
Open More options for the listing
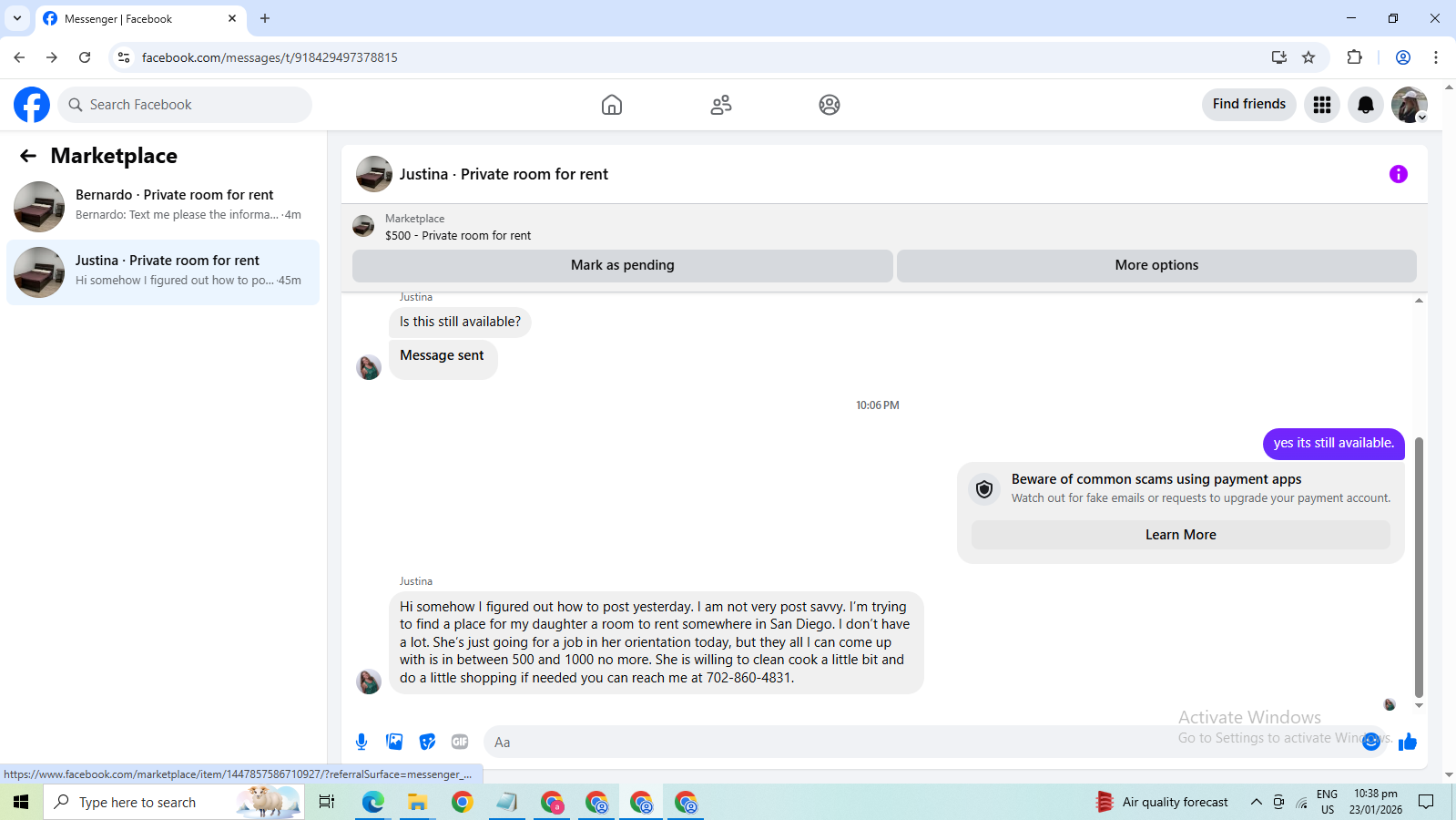1156,265
